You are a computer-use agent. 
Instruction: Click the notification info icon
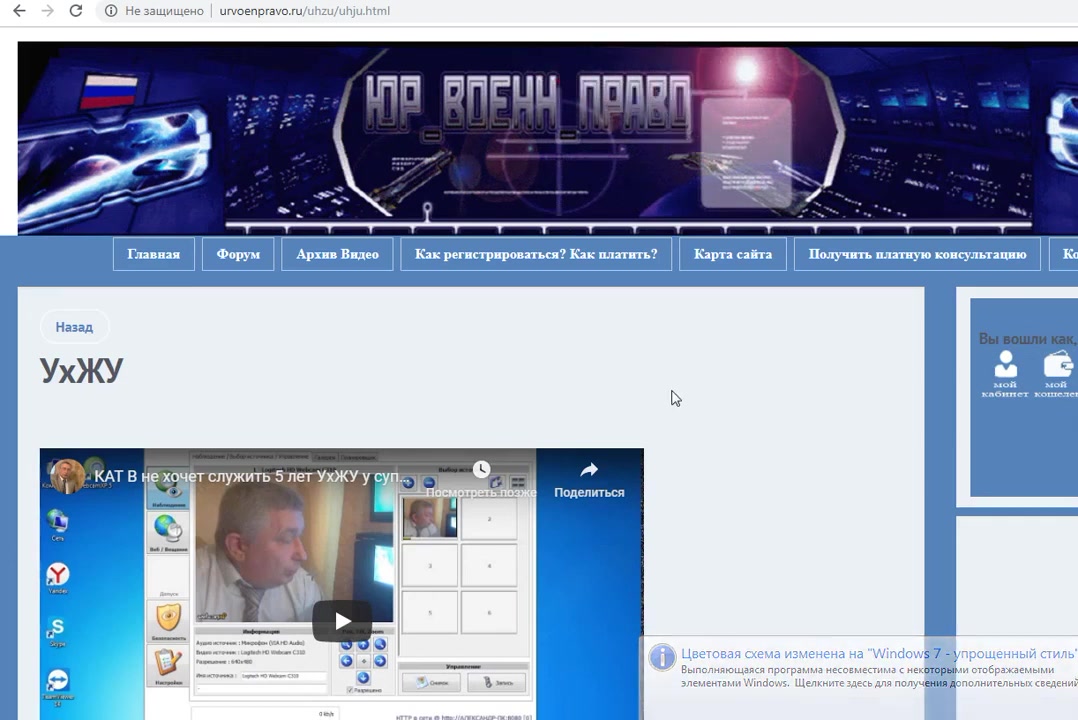tap(662, 657)
